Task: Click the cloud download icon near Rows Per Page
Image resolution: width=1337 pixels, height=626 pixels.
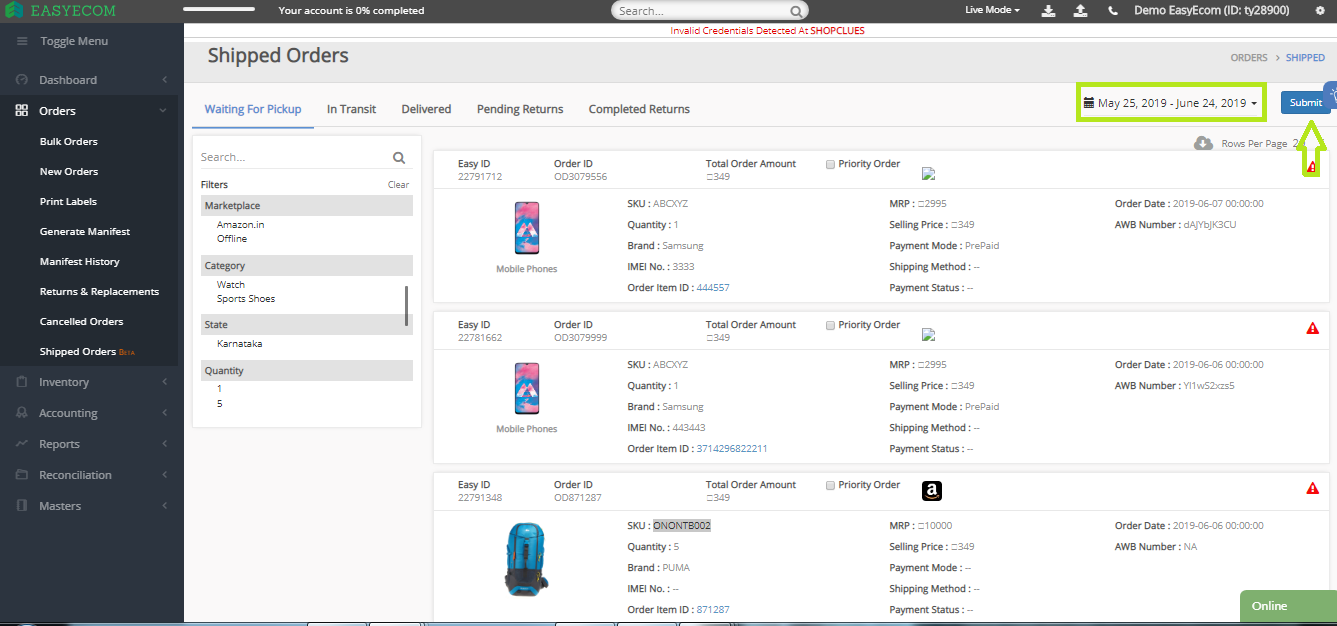Action: [x=1204, y=143]
